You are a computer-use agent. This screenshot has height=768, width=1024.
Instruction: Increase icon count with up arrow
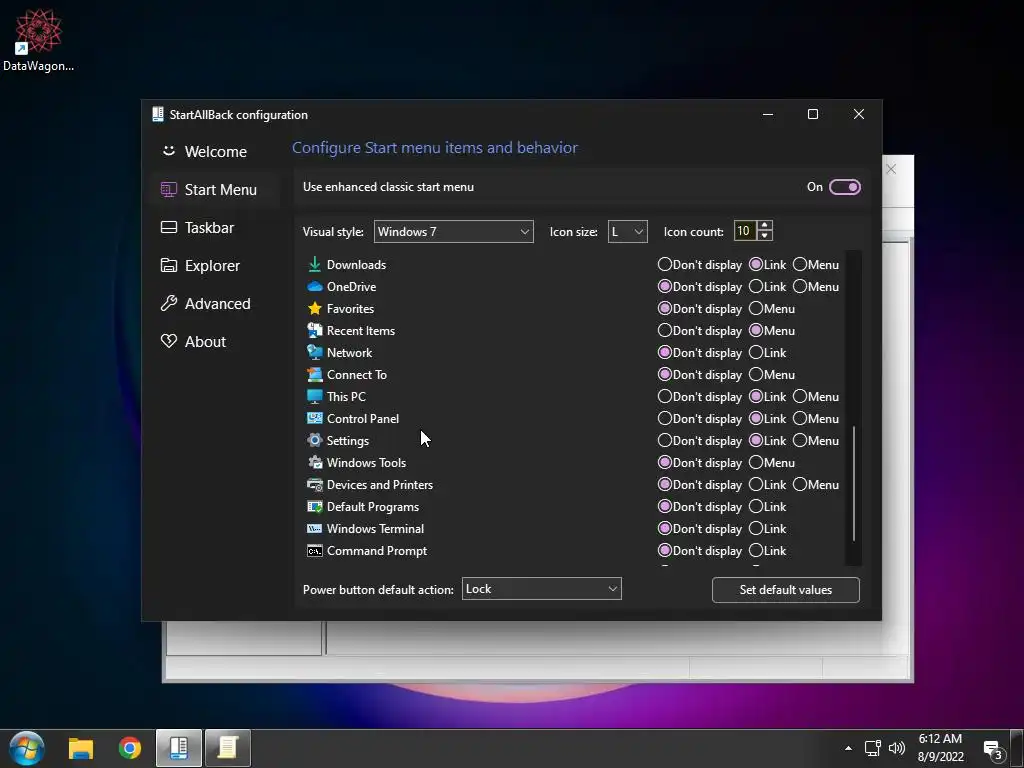pos(765,225)
